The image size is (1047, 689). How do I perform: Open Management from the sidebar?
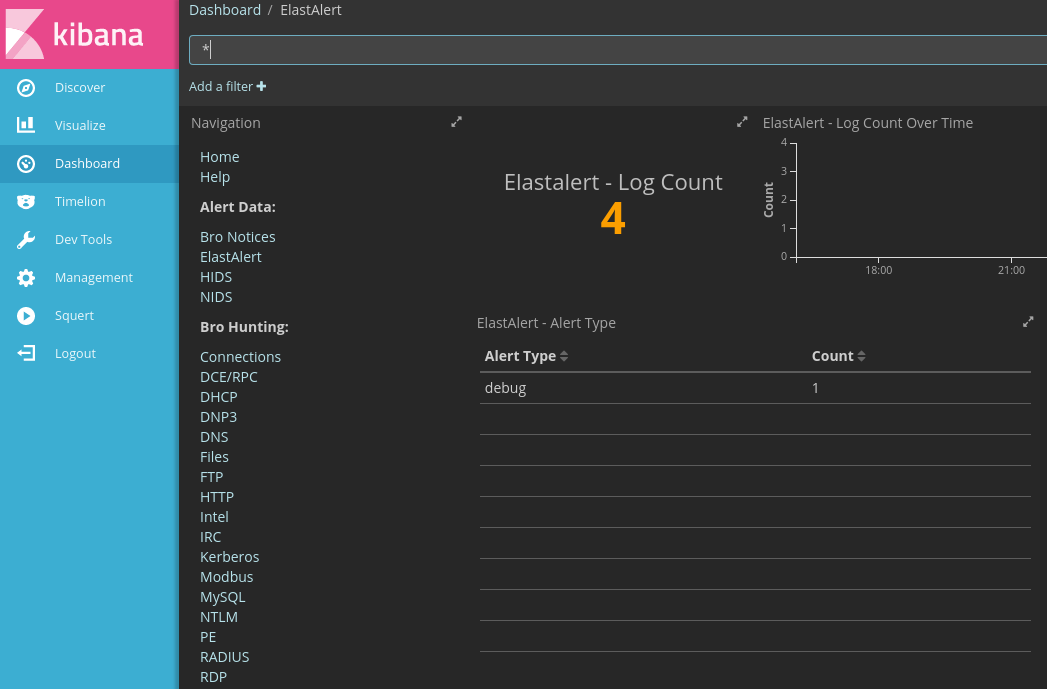tap(89, 278)
